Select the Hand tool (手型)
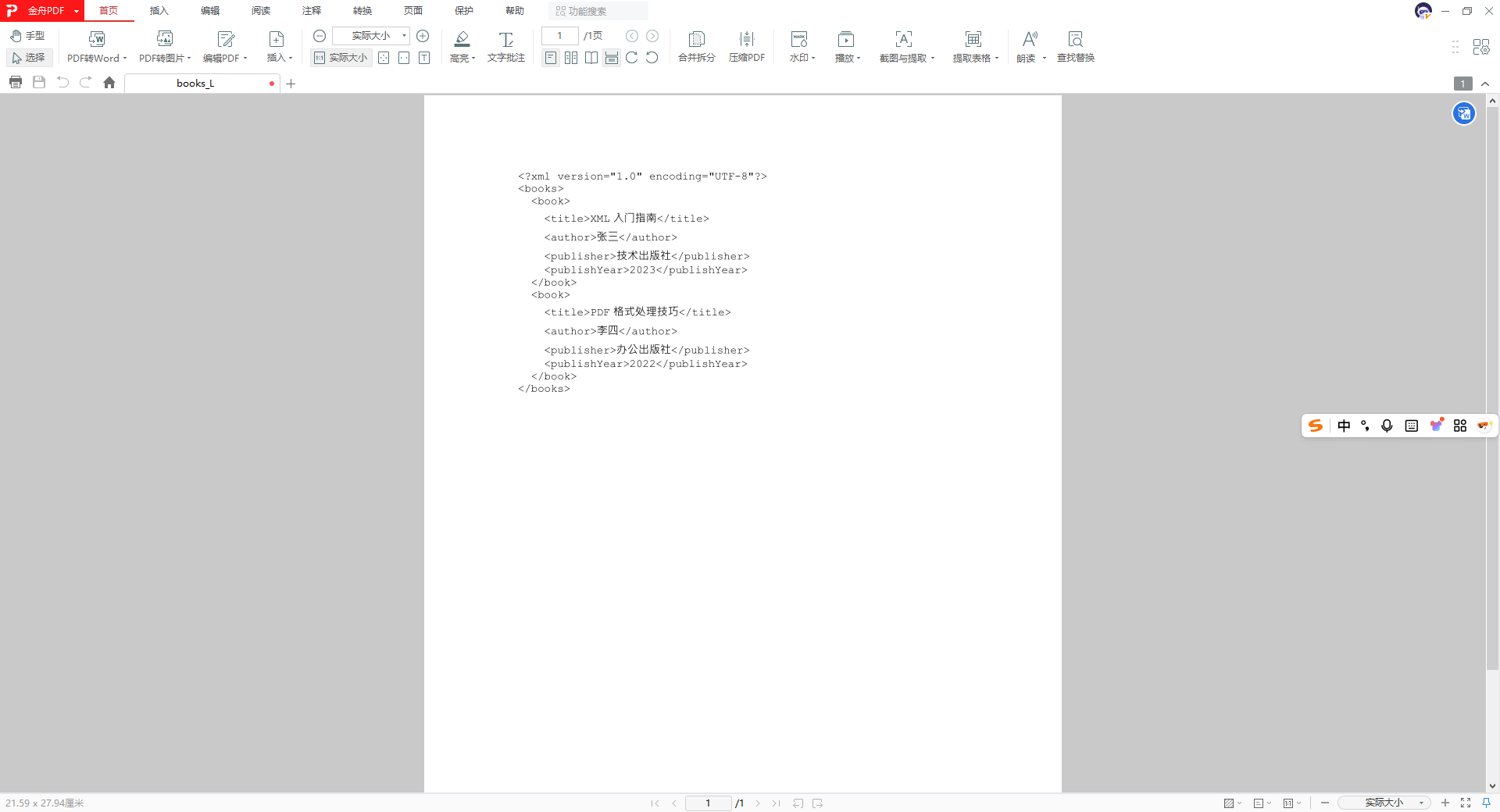 (28, 36)
